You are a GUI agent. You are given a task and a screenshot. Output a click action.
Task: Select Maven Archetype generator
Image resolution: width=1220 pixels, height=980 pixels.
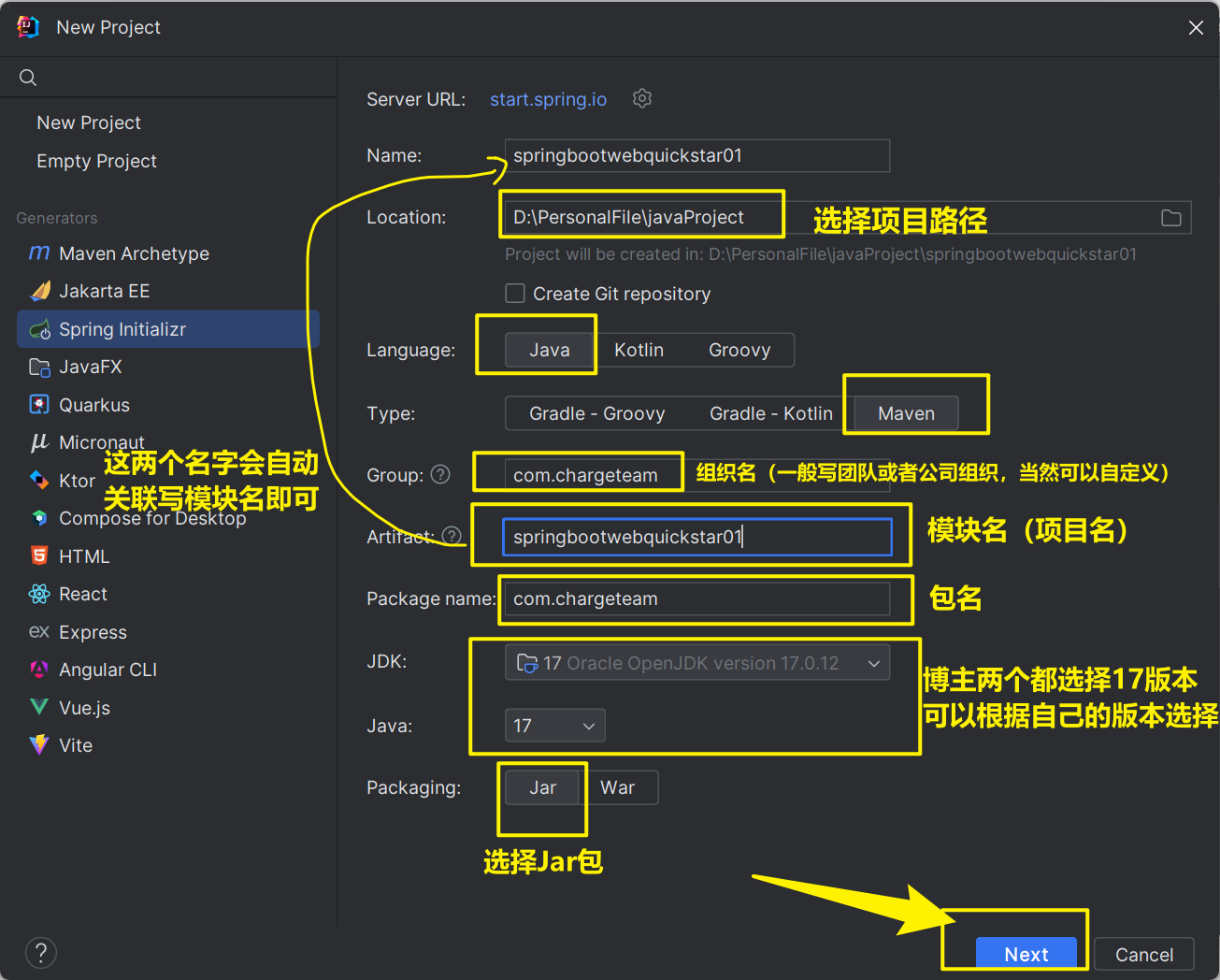click(x=134, y=253)
